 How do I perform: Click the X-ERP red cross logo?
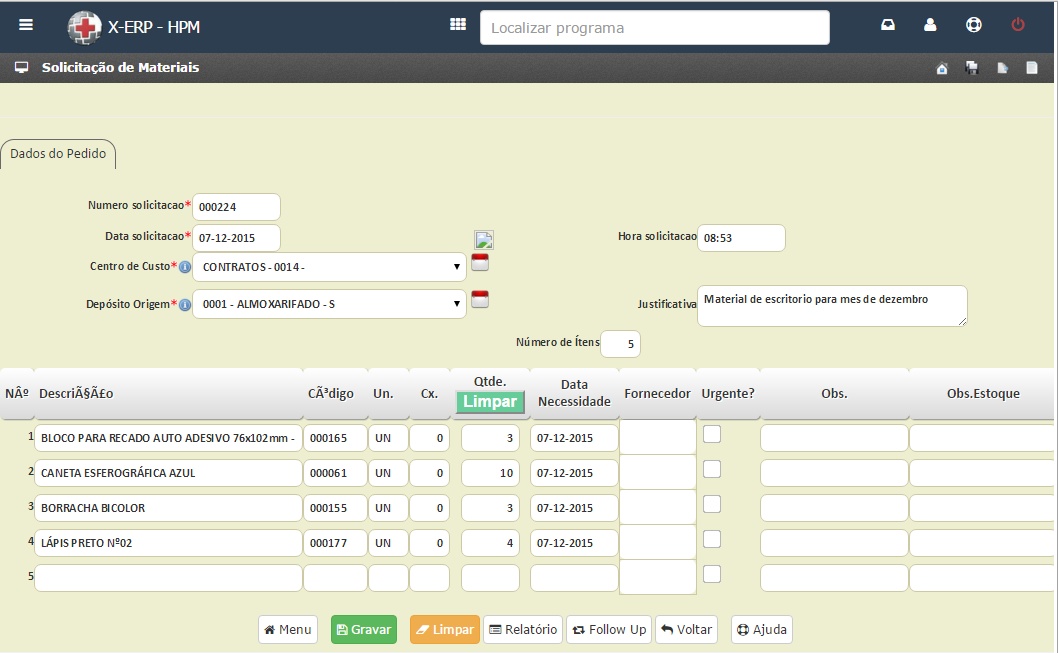tap(84, 28)
